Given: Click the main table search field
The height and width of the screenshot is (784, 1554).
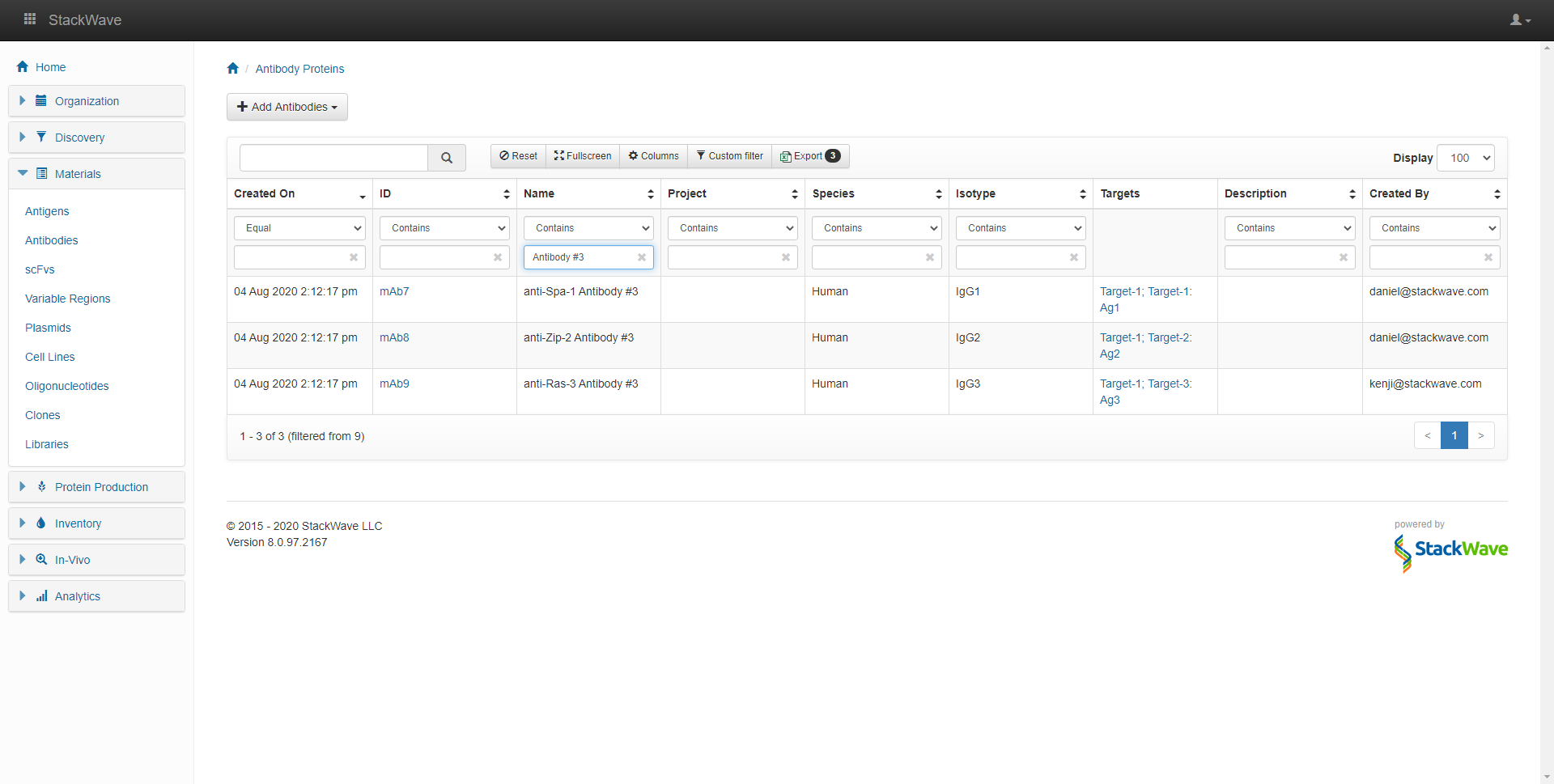Looking at the screenshot, I should (333, 158).
